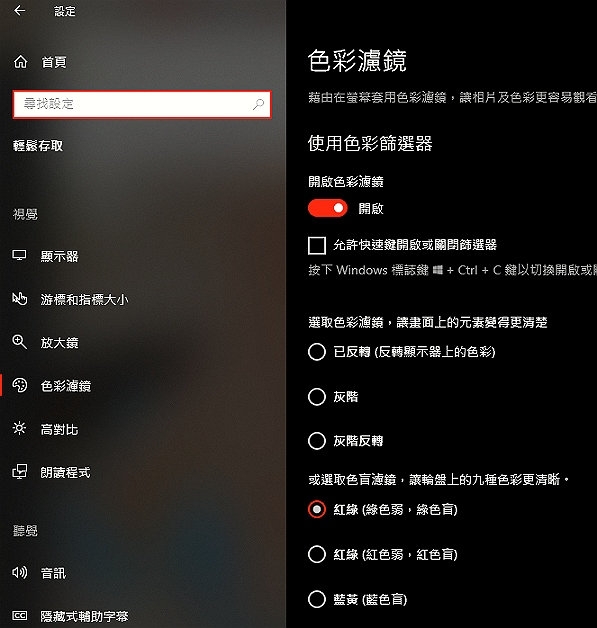The width and height of the screenshot is (597, 628).
Task: Open the 首頁 home icon
Action: [x=20, y=62]
